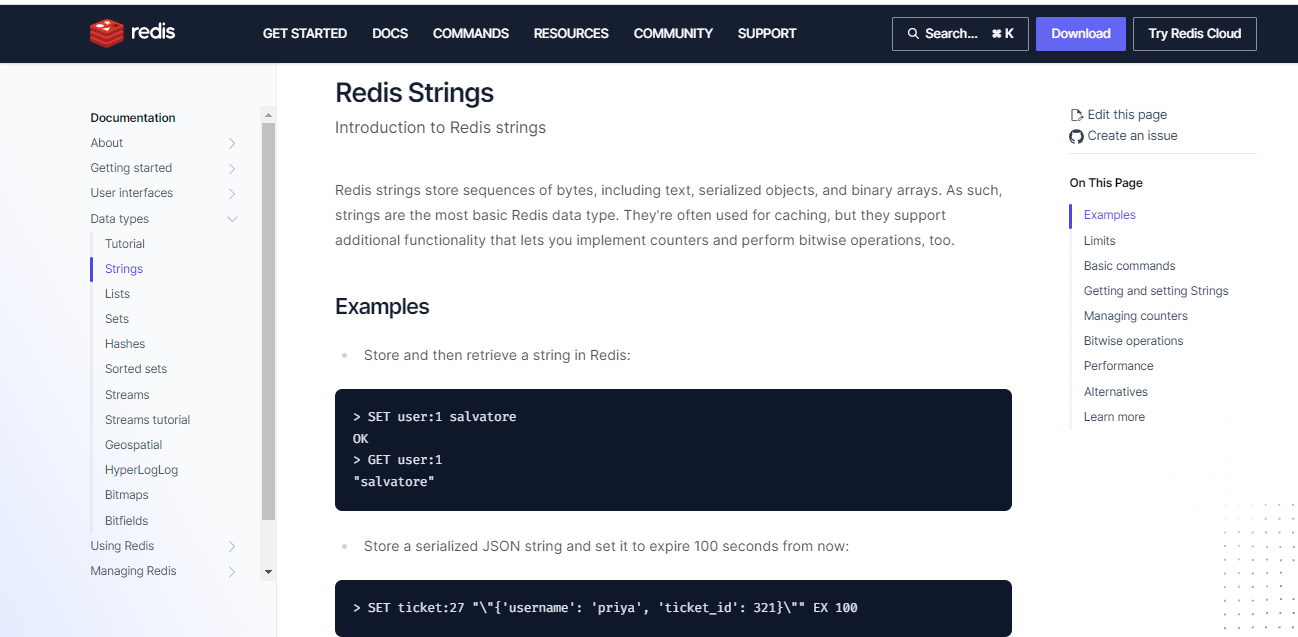Jump to Limits section
Viewport: 1298px width, 637px height.
tap(1100, 241)
